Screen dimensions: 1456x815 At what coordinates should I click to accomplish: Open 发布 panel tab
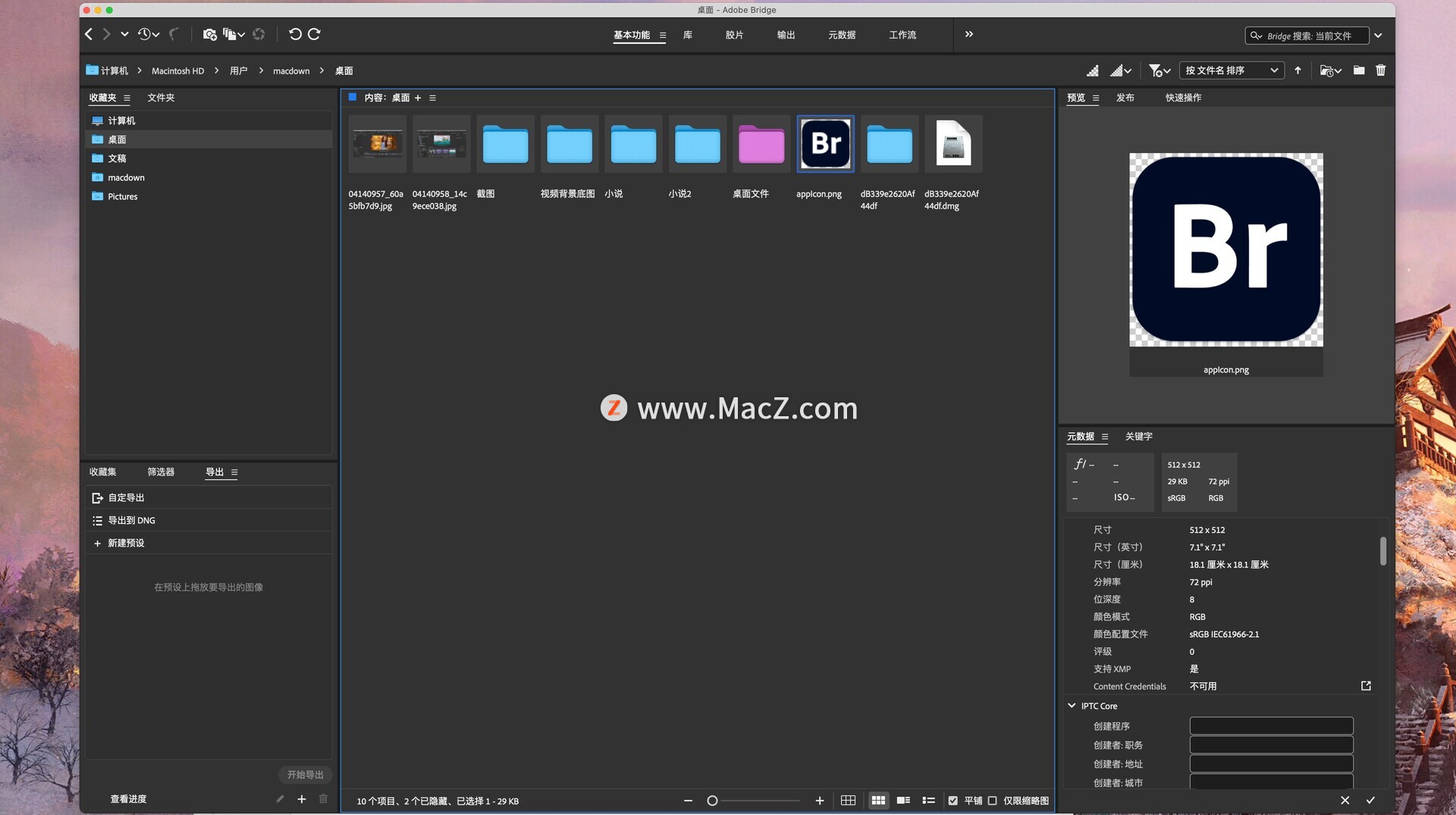[1125, 98]
